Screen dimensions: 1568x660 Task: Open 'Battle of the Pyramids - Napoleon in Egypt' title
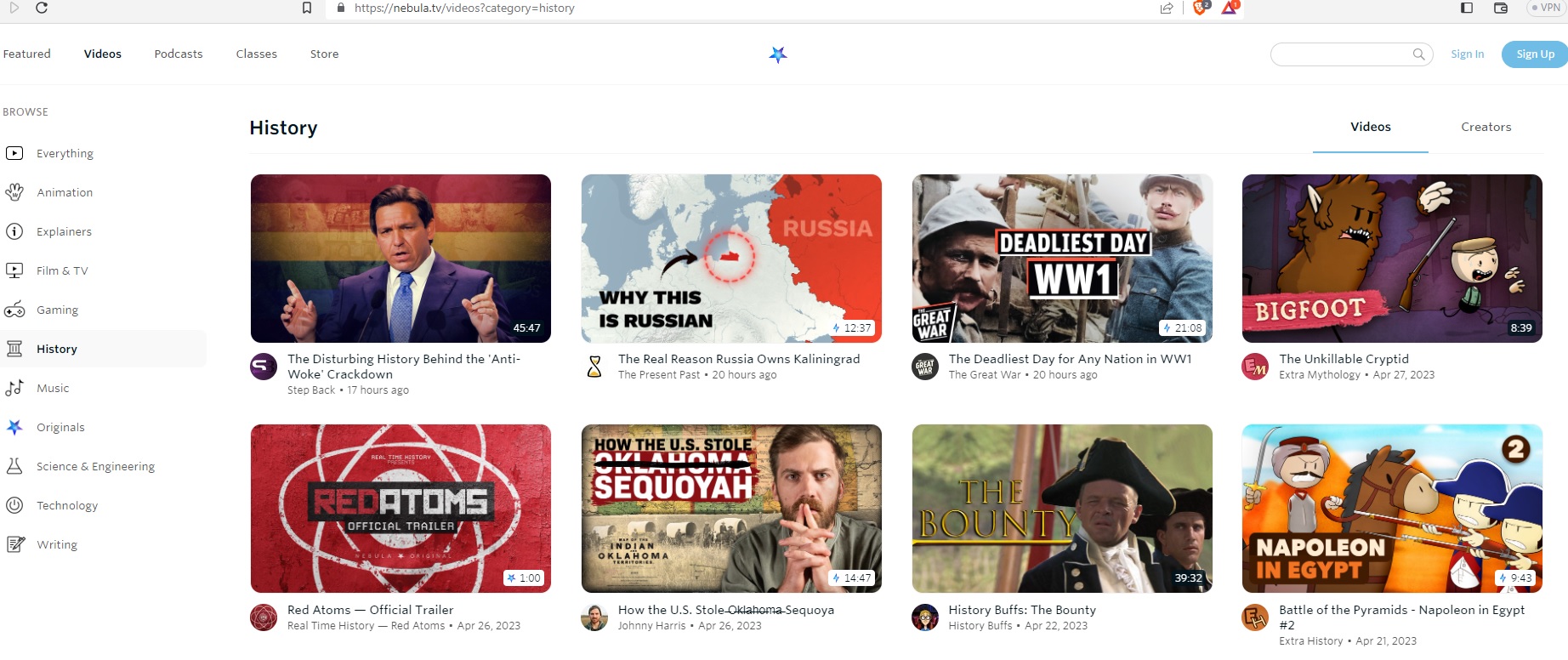point(1401,617)
